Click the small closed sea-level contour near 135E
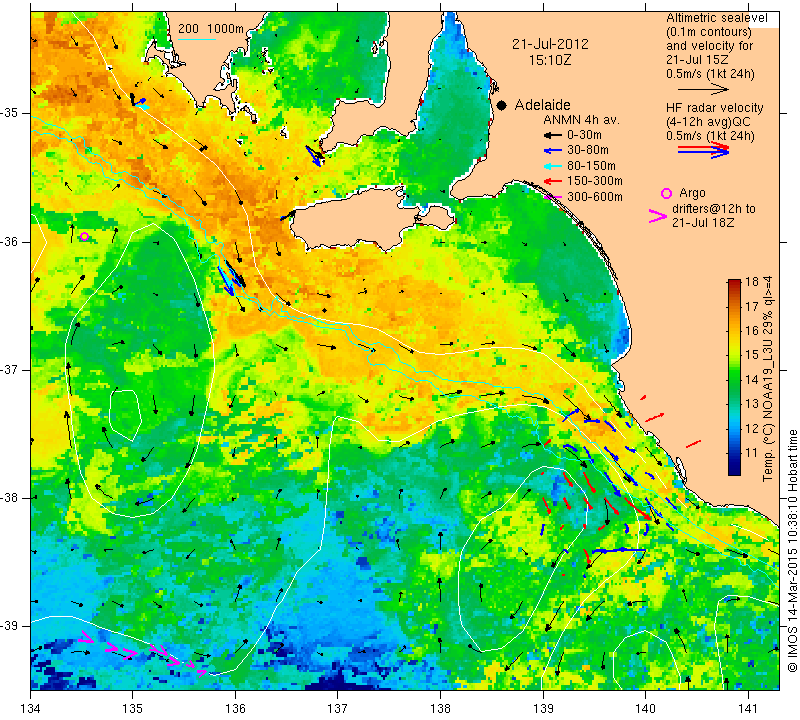Image resolution: width=800 pixels, height=720 pixels. tap(125, 415)
